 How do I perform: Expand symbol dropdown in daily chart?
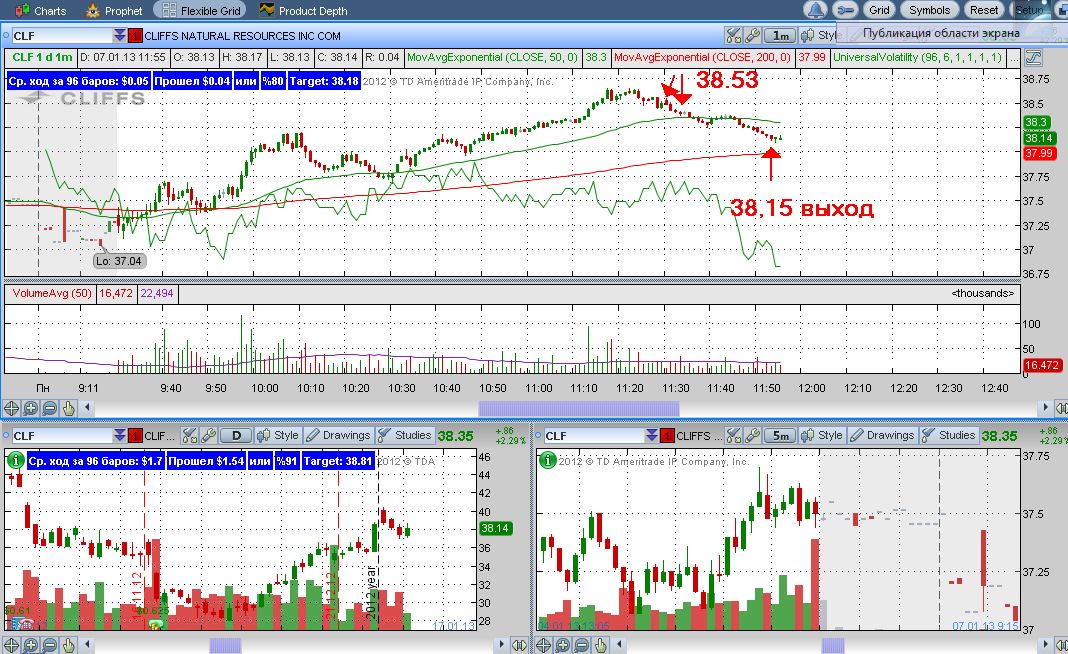(x=119, y=435)
